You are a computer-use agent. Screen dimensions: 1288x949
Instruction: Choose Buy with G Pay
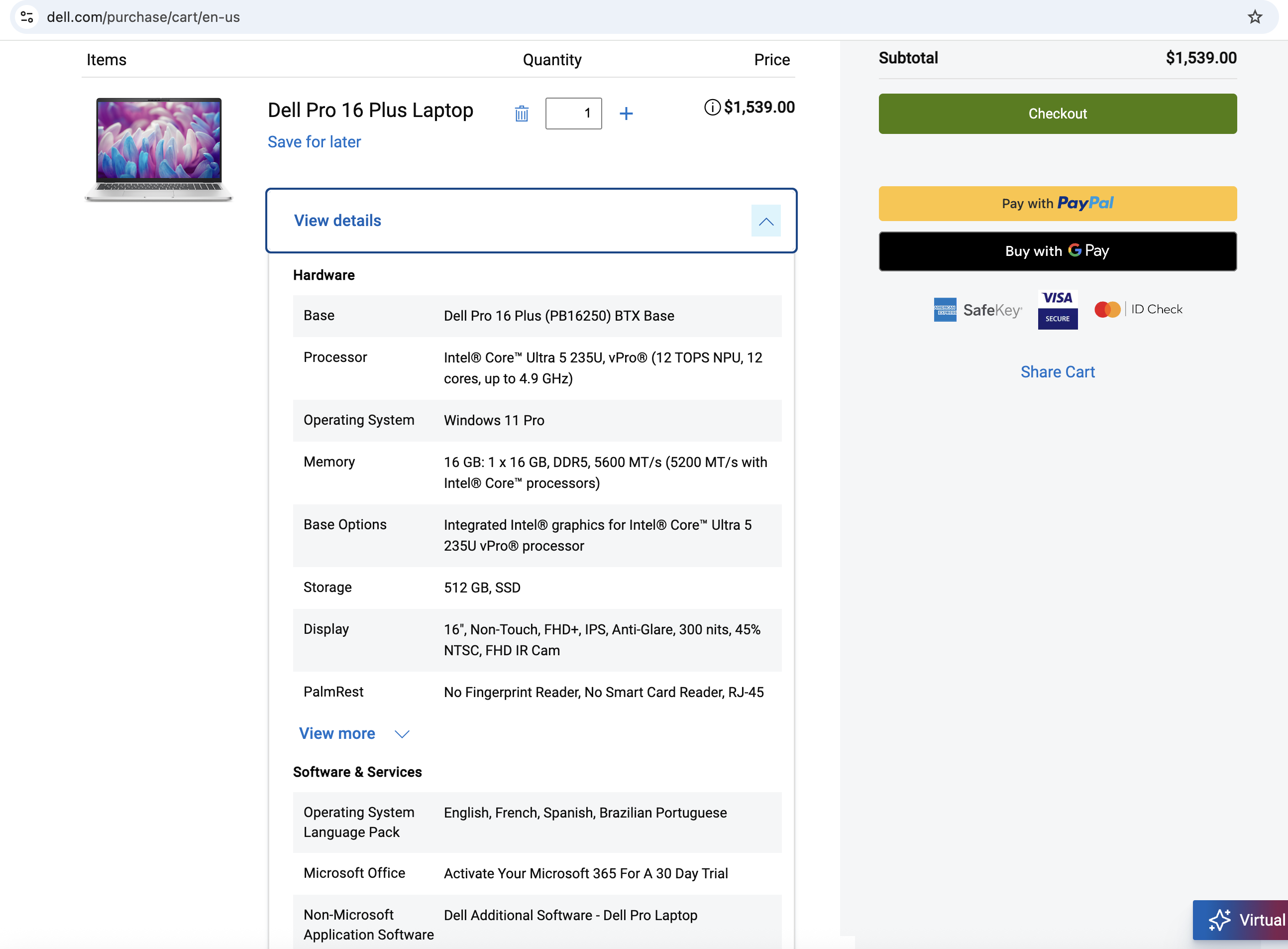[x=1057, y=251]
